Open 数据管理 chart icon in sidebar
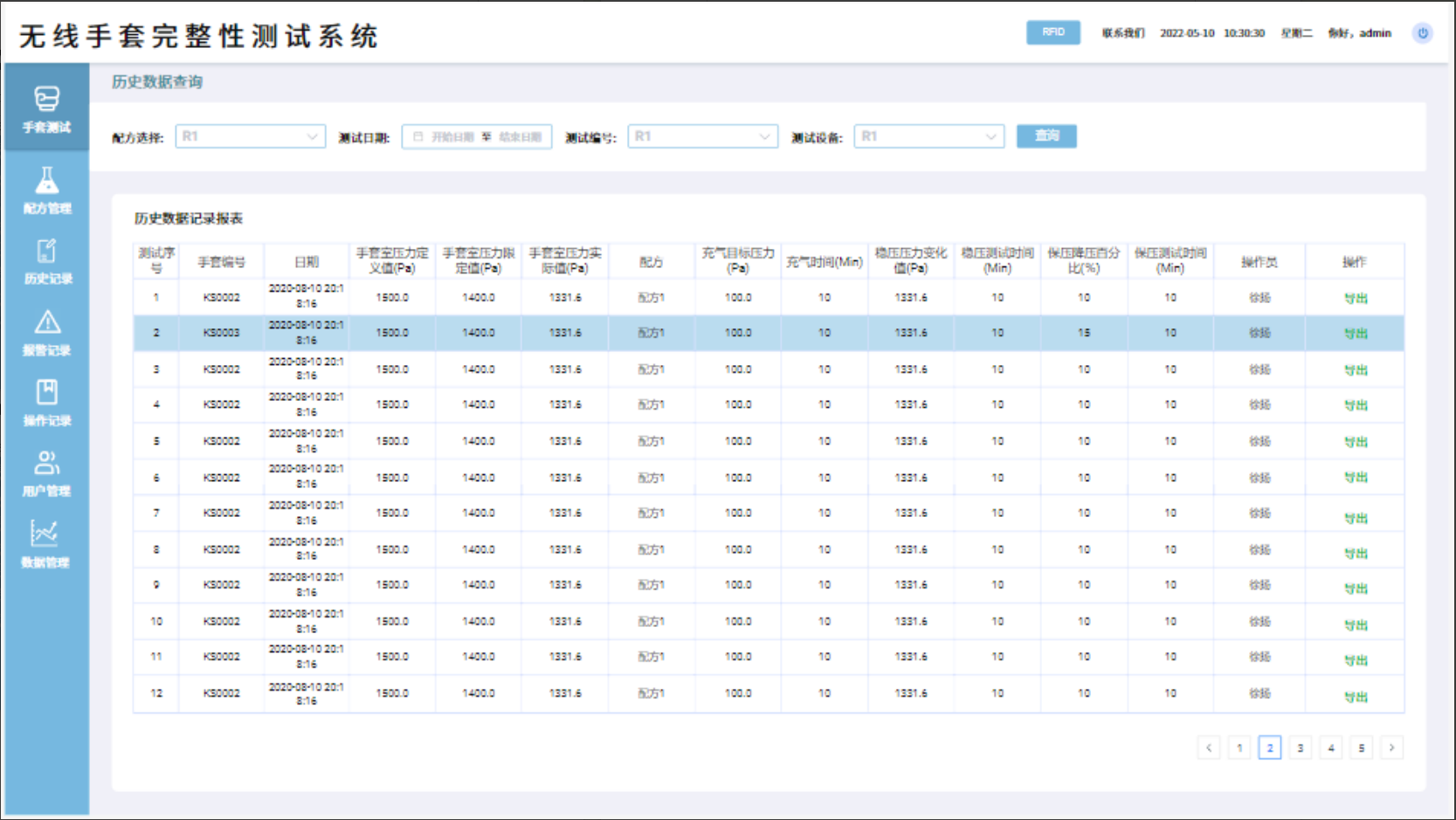This screenshot has width=1456, height=820. coord(45,534)
